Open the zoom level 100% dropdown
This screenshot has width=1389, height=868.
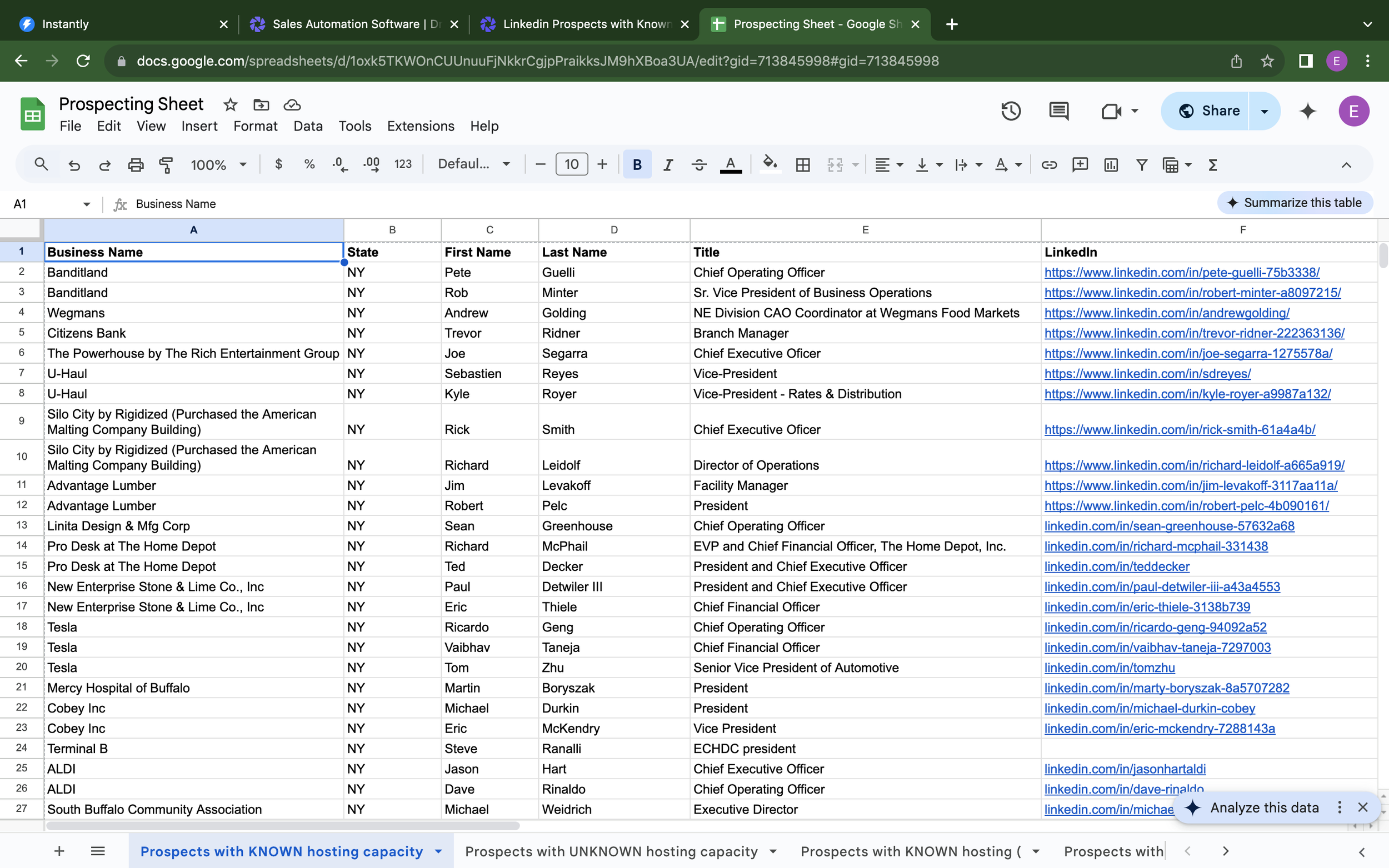pos(218,165)
